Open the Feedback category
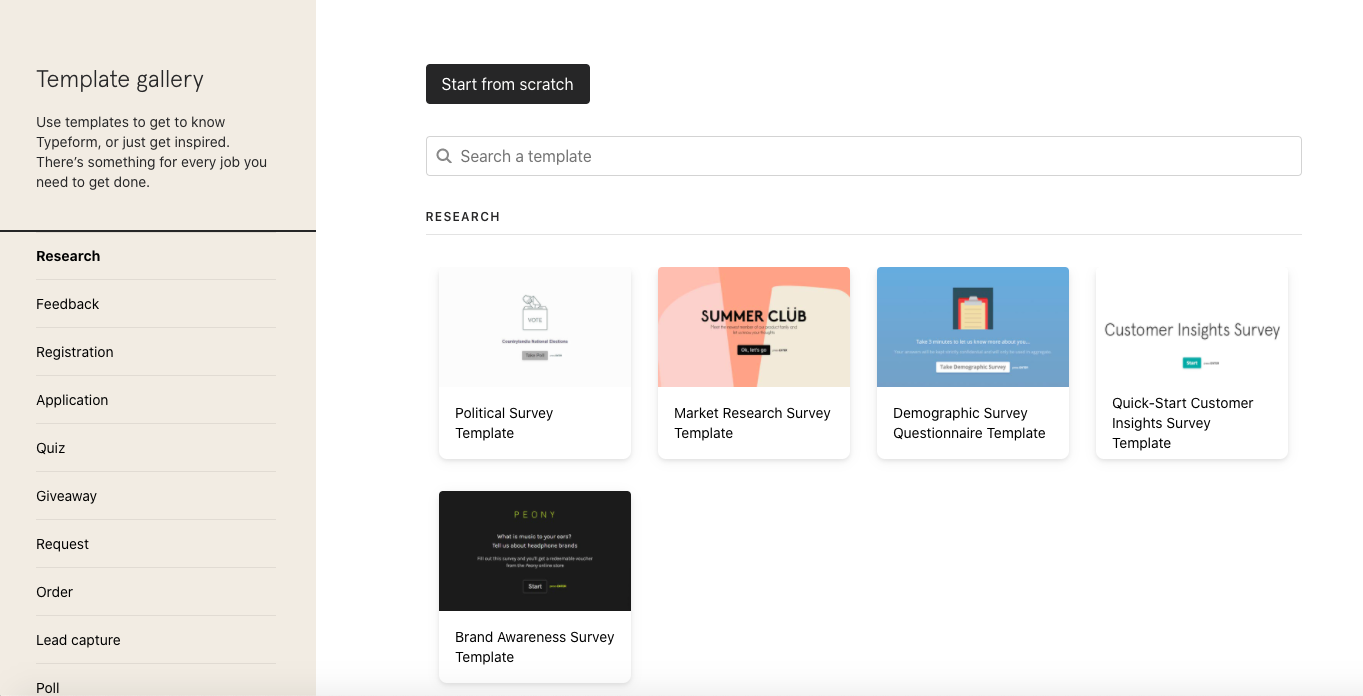 pos(68,304)
